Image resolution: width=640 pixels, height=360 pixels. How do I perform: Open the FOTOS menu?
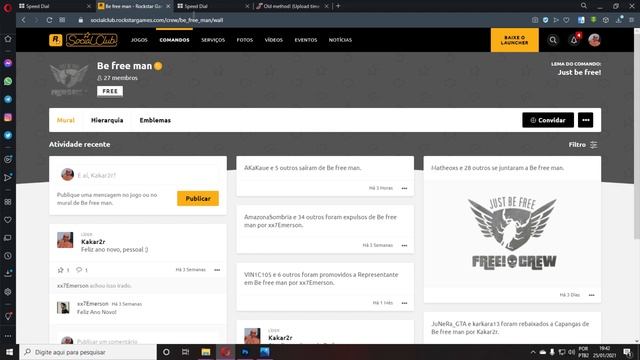[x=245, y=40]
